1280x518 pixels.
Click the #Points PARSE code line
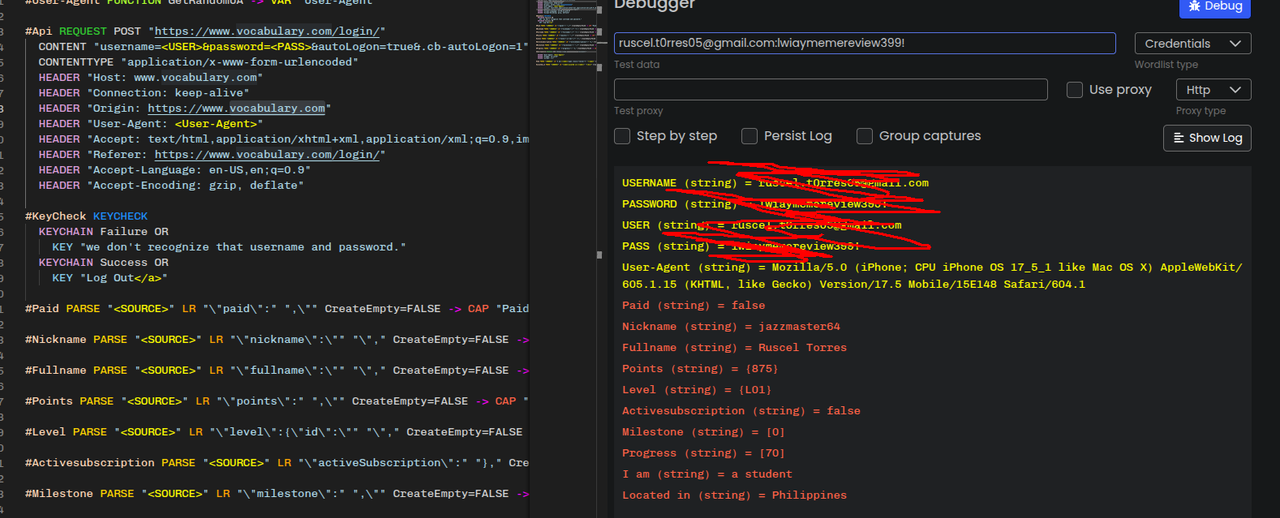(x=277, y=402)
